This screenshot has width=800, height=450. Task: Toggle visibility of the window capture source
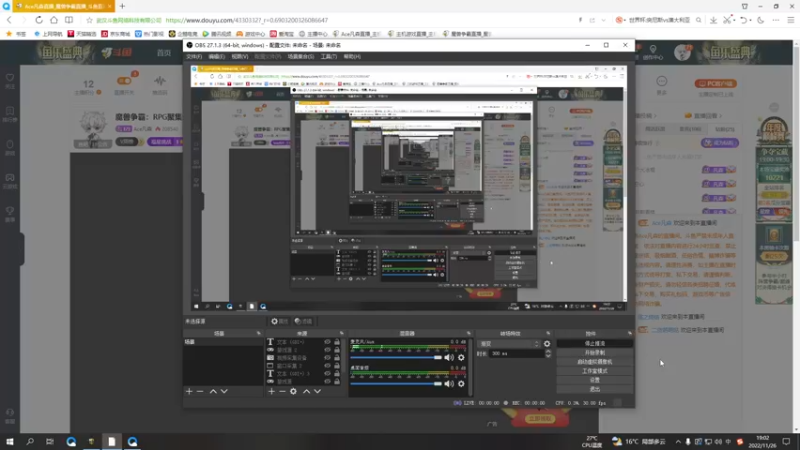pyautogui.click(x=328, y=366)
